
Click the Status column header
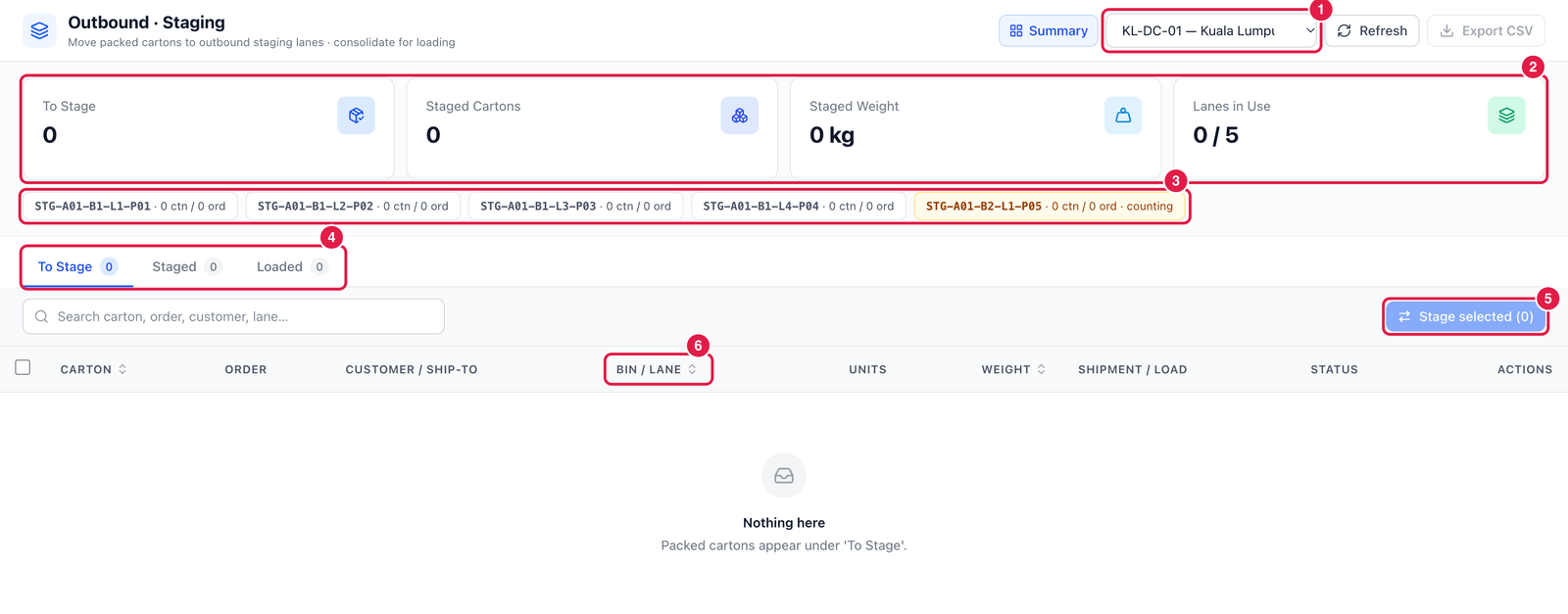point(1334,369)
